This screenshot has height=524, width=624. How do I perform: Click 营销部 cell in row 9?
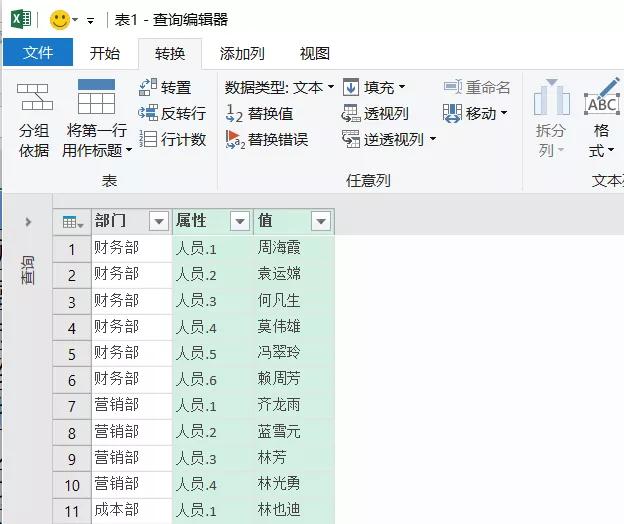coord(132,458)
